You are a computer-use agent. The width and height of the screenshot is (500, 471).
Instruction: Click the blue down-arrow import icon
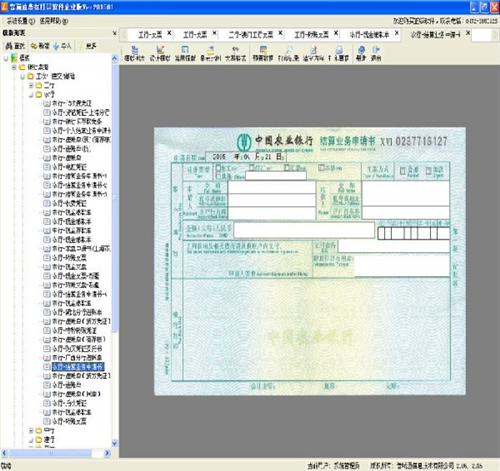pos(56,46)
